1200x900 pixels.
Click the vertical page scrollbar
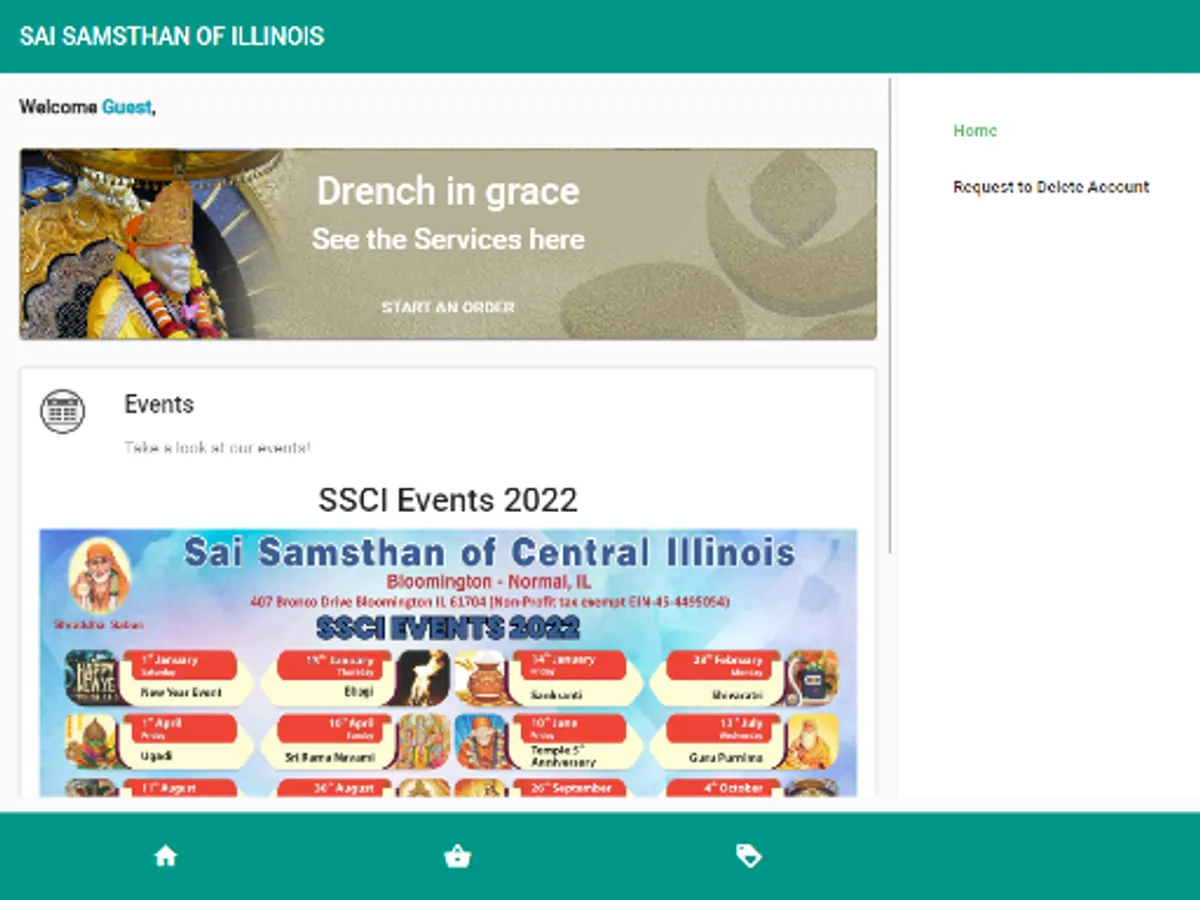tap(890, 316)
